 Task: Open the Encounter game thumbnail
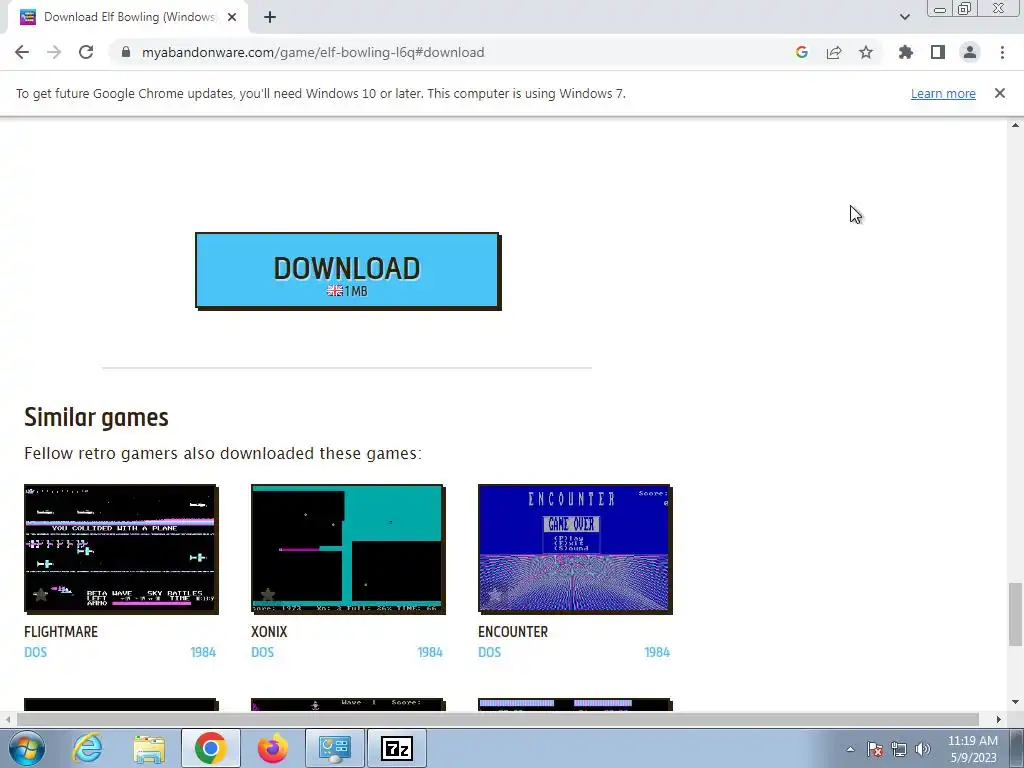tap(575, 549)
